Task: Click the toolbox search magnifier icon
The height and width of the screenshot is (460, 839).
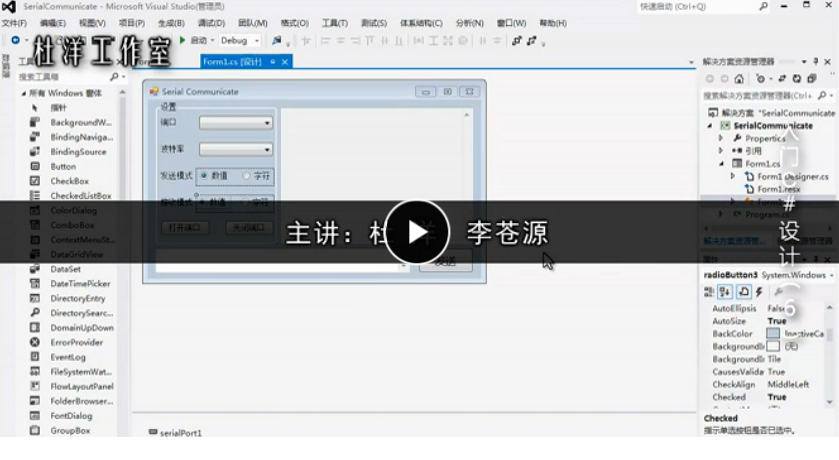Action: pos(114,77)
